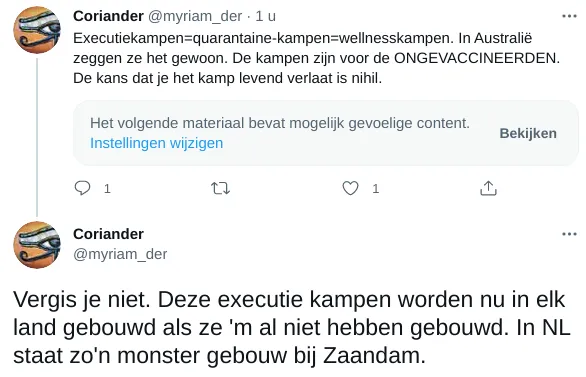Click the reply speech bubble icon

[x=83, y=188]
